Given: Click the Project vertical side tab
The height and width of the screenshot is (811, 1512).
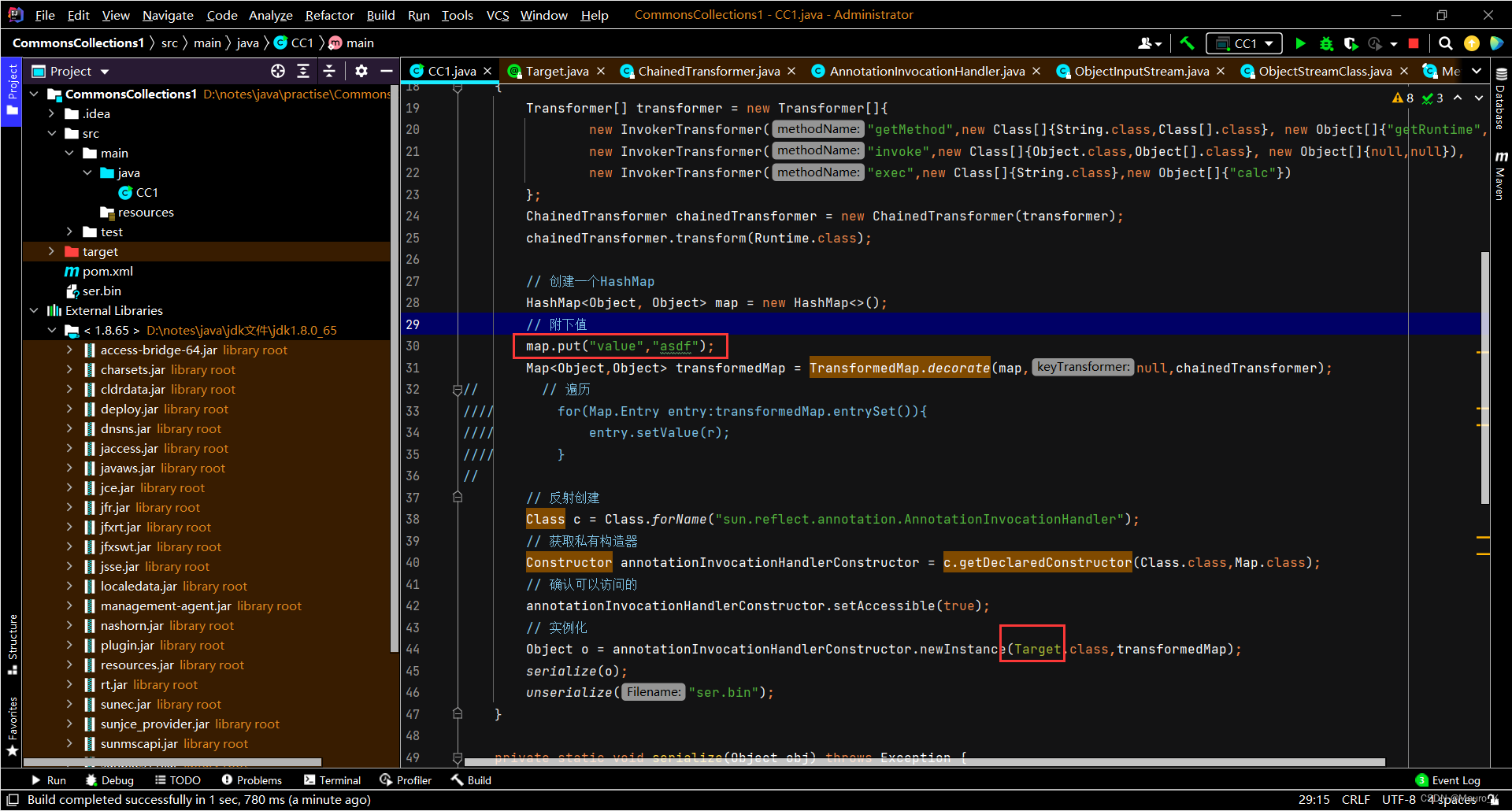Looking at the screenshot, I should coord(12,90).
